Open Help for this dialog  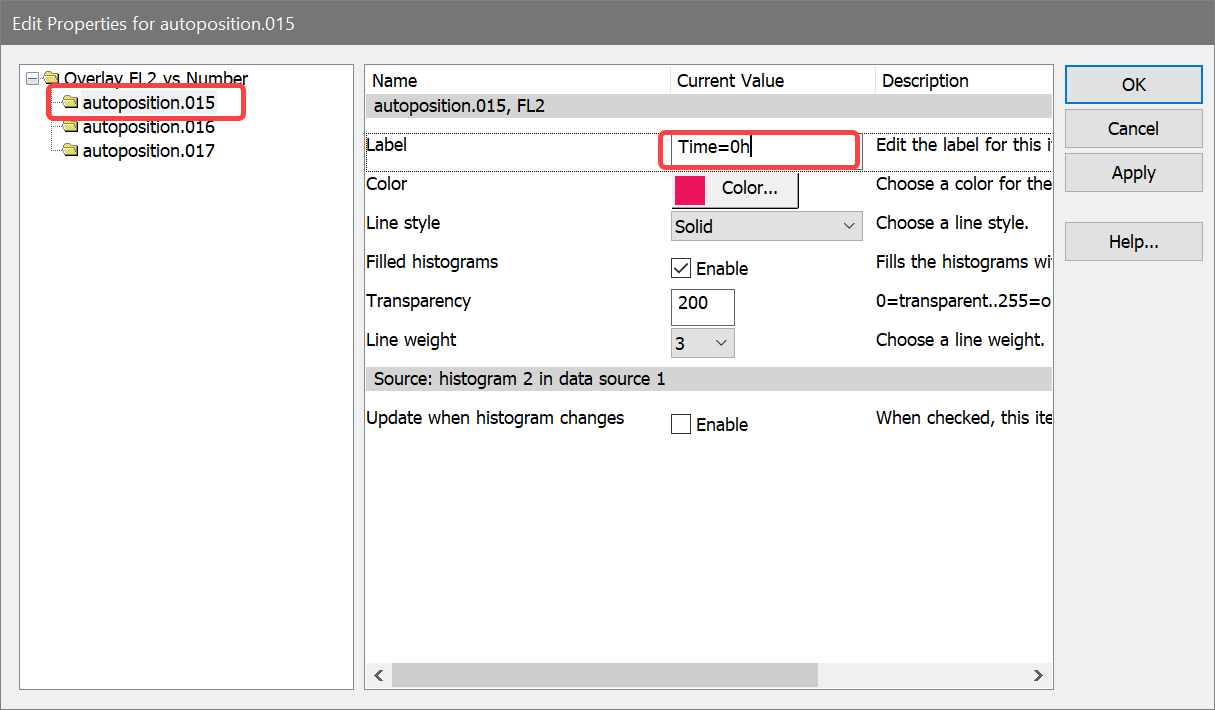coord(1133,242)
